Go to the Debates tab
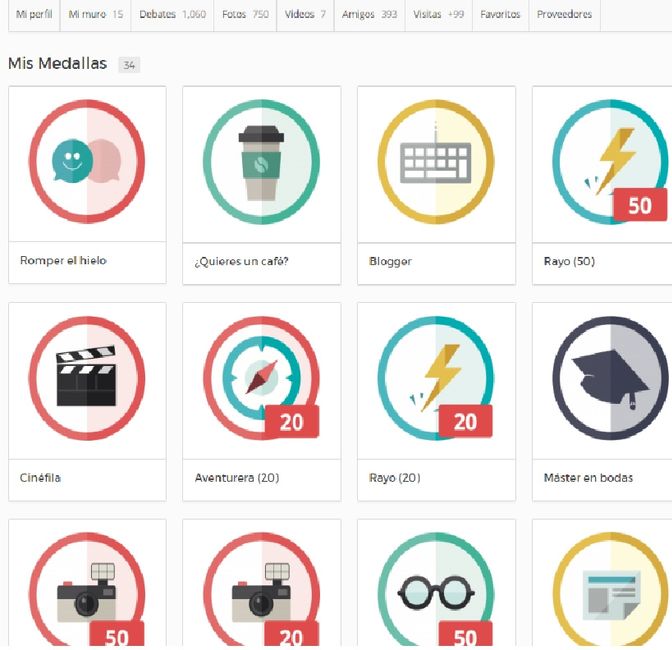The height and width of the screenshot is (650, 672). coord(172,15)
